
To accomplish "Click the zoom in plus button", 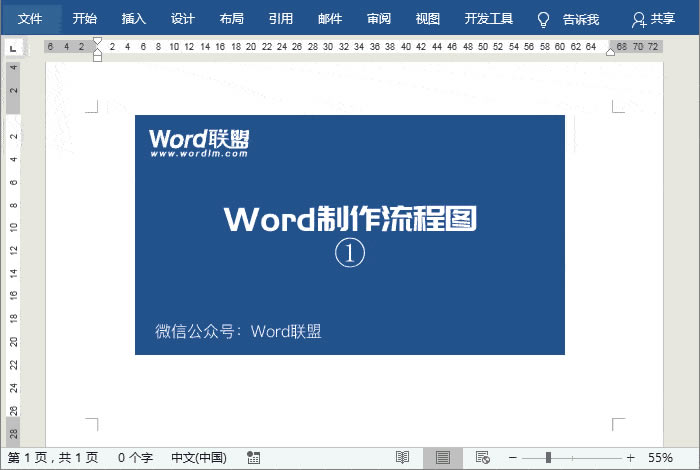I will click(x=630, y=457).
